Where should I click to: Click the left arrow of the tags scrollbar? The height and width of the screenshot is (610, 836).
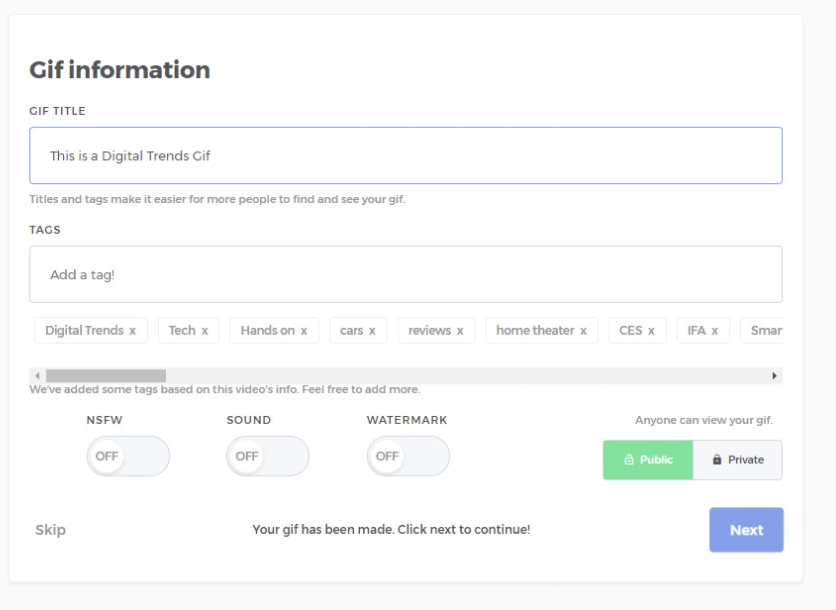click(37, 376)
